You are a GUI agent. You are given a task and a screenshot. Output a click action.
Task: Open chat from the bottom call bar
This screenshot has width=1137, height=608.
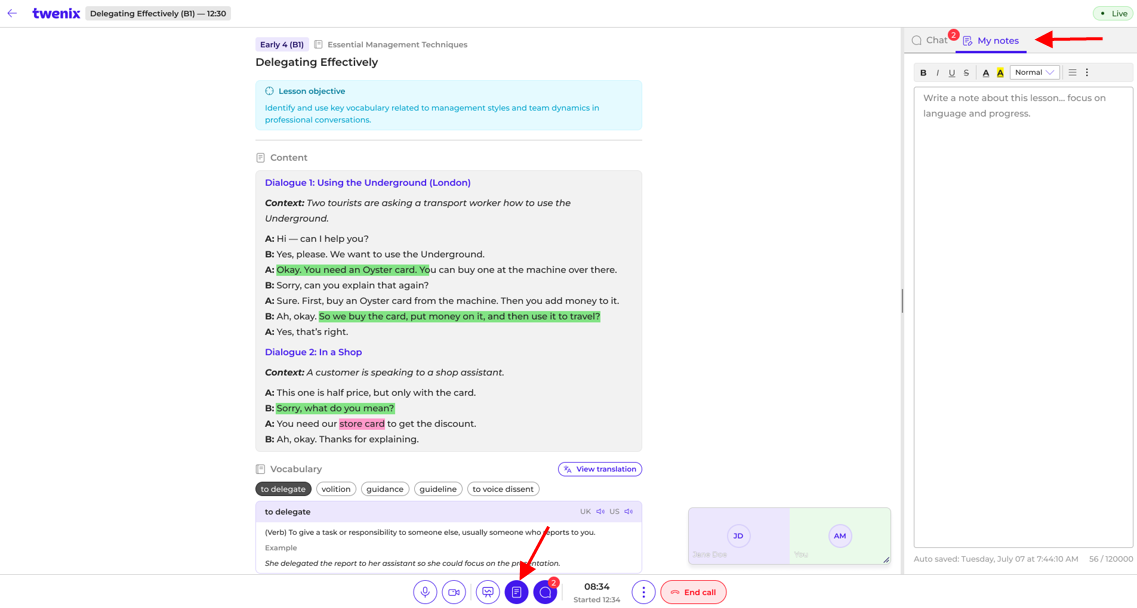(545, 592)
